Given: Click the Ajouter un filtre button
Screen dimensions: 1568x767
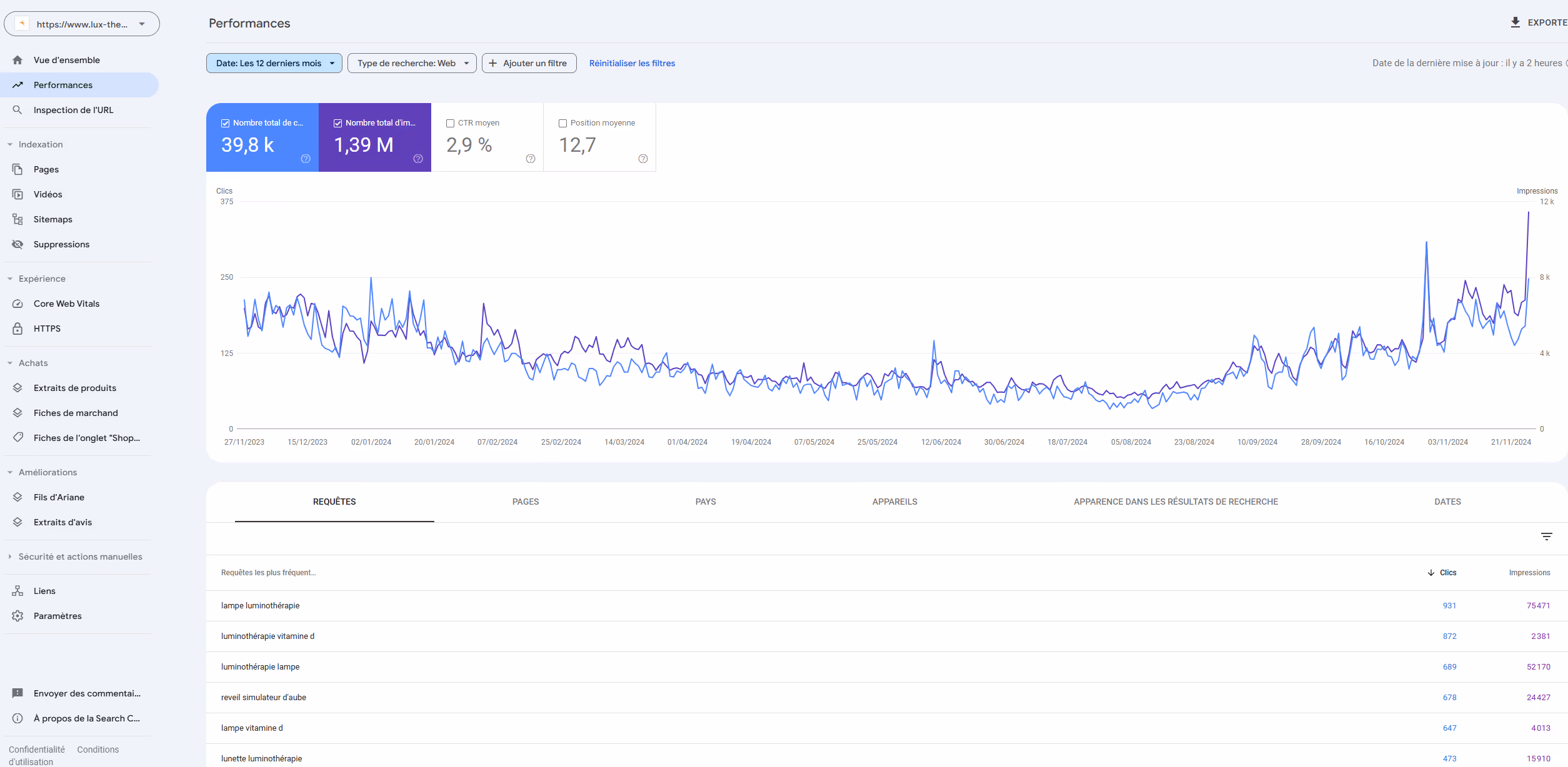Looking at the screenshot, I should (x=529, y=63).
